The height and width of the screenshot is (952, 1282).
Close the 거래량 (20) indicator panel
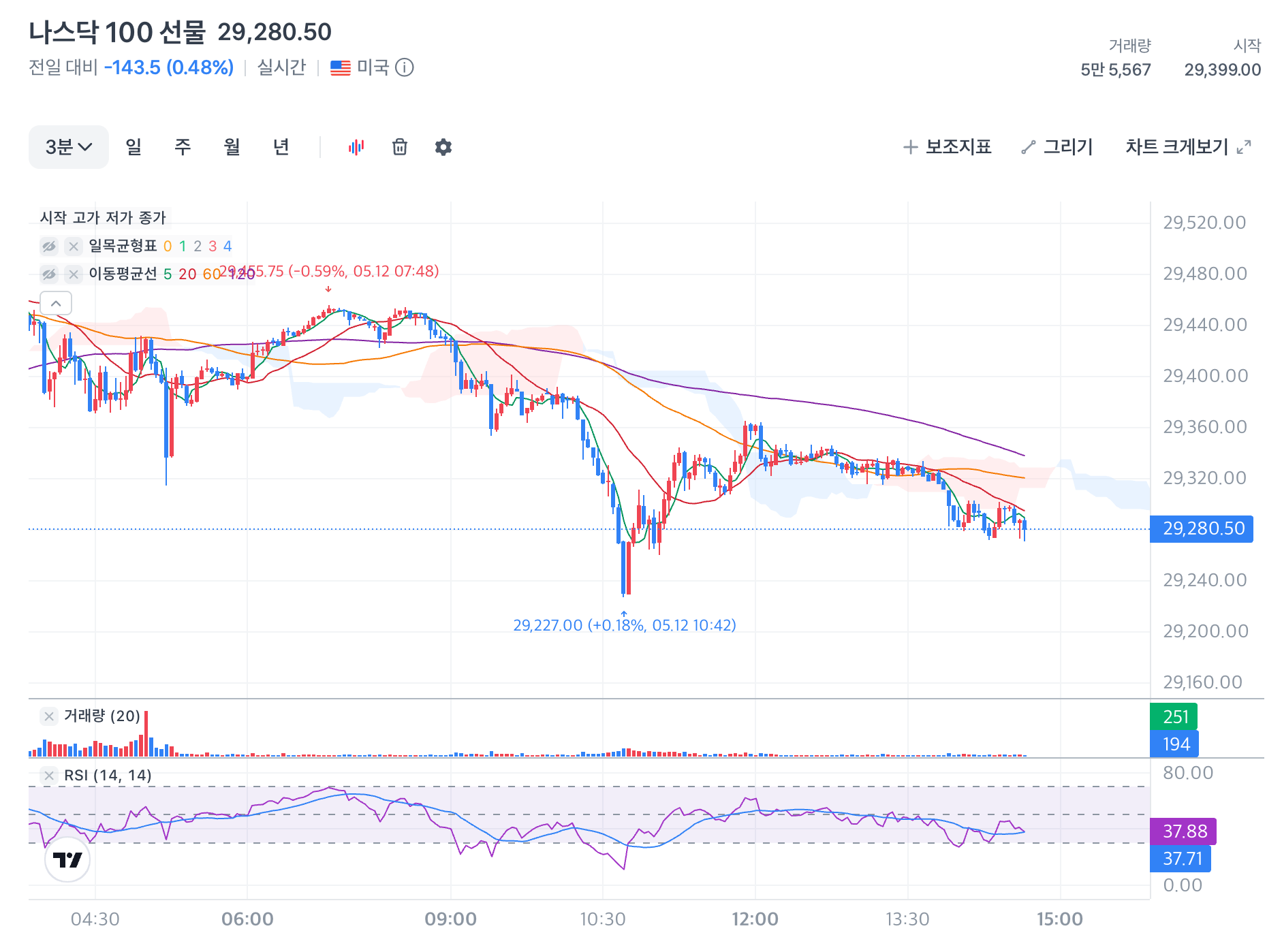pyautogui.click(x=49, y=716)
